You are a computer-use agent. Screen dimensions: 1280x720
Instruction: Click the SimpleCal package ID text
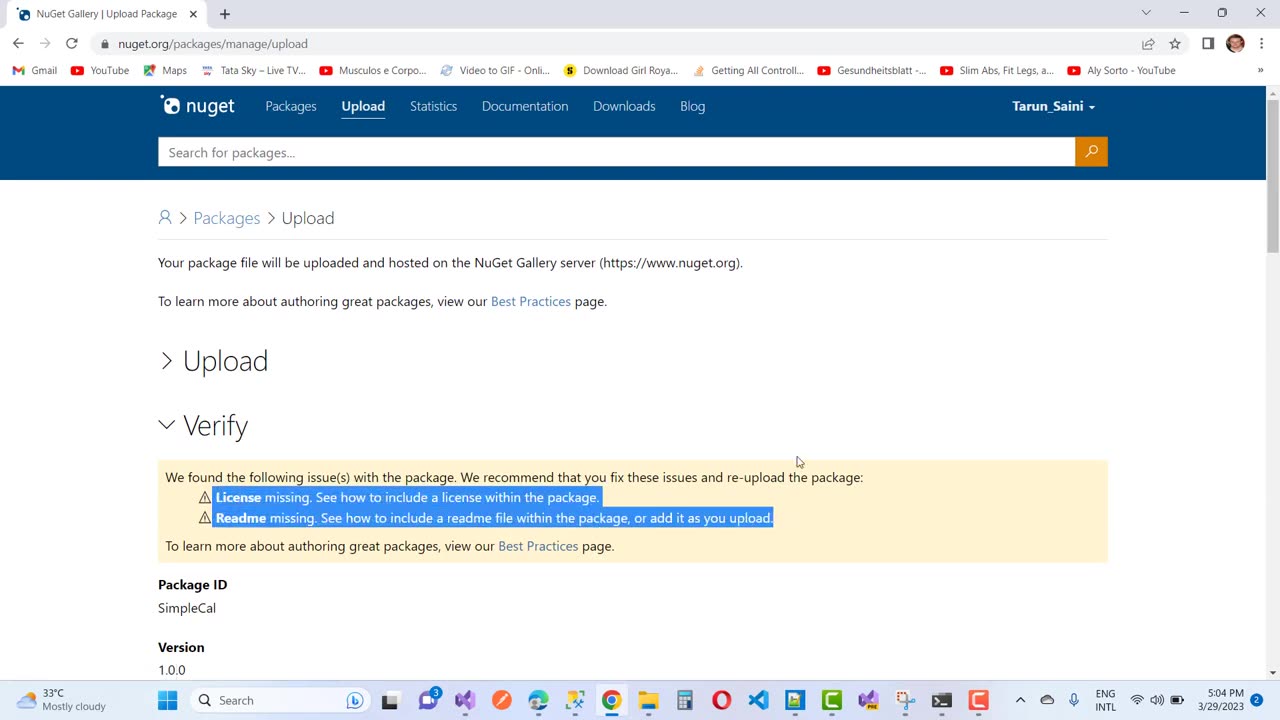[187, 608]
